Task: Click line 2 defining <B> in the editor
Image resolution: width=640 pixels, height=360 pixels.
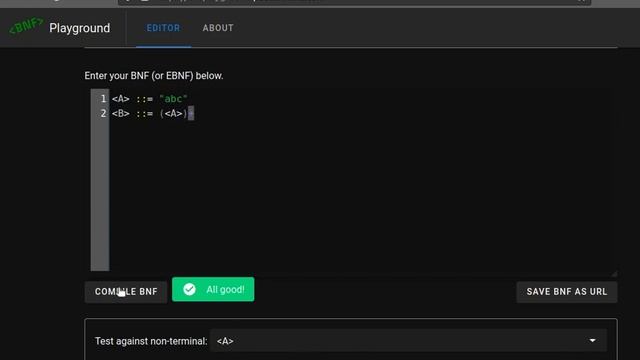Action: (x=153, y=113)
